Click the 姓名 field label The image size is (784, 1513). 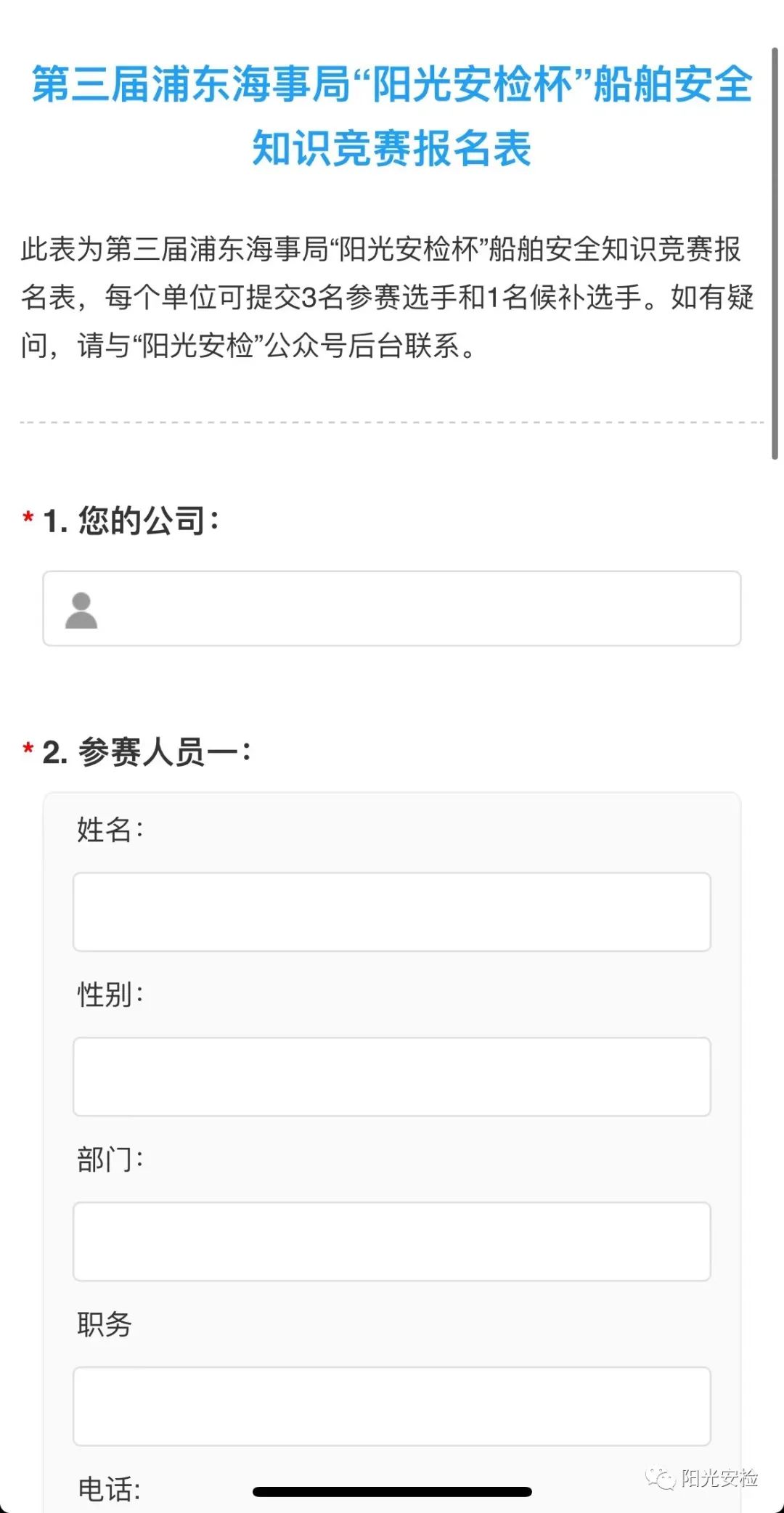[x=110, y=830]
